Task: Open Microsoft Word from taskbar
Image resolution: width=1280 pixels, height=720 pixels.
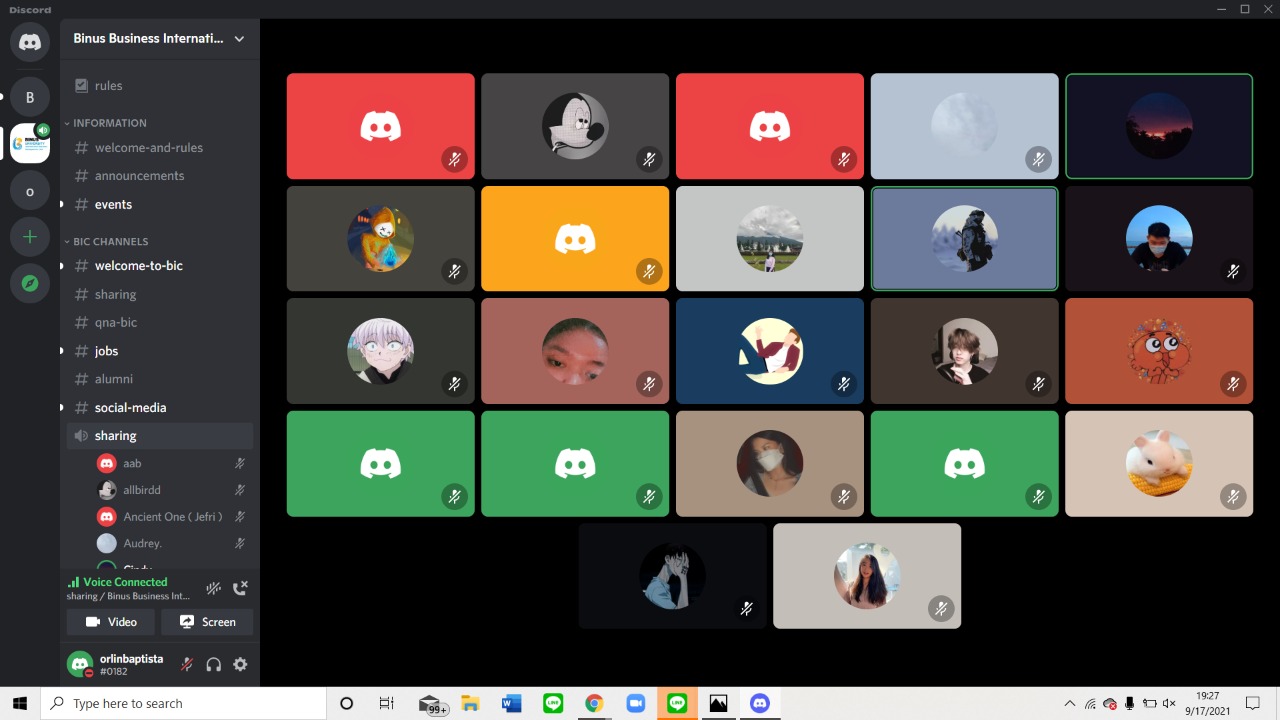Action: coord(512,704)
